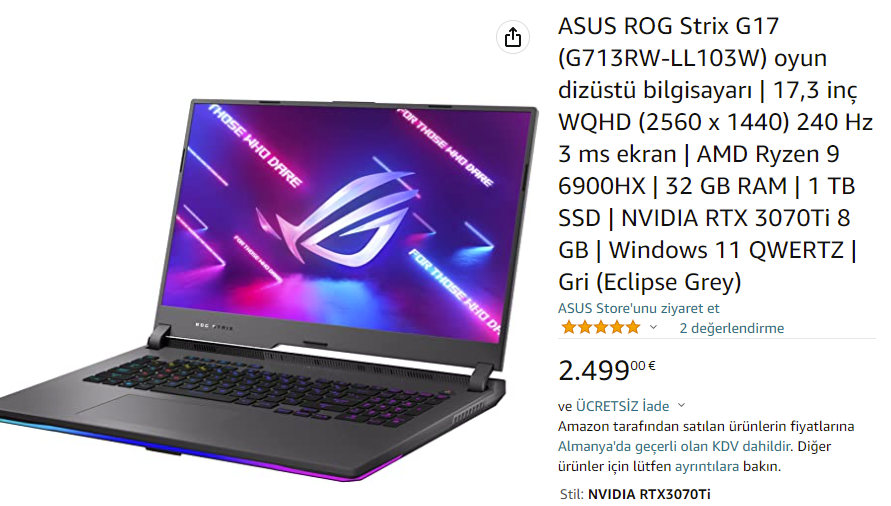Expand the chevron next to star rating

click(x=653, y=327)
